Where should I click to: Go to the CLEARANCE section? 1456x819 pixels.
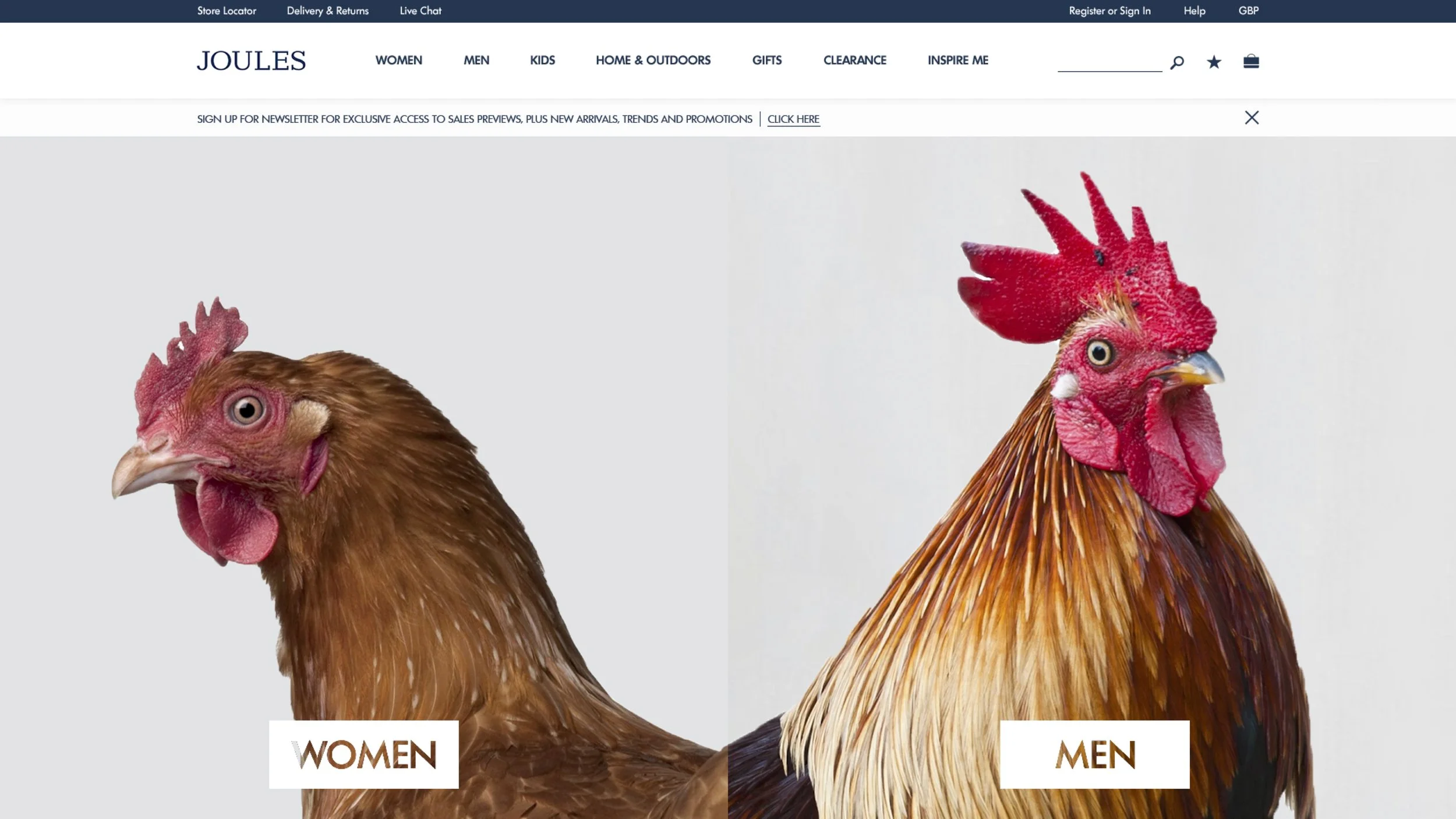pyautogui.click(x=854, y=60)
